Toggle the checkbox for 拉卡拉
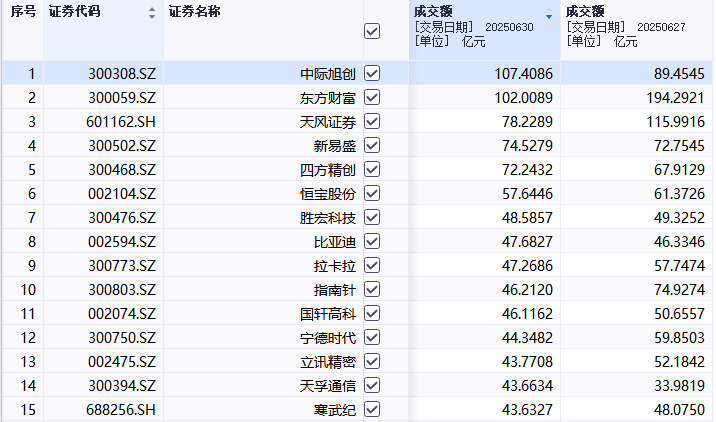This screenshot has width=716, height=422. tap(372, 265)
